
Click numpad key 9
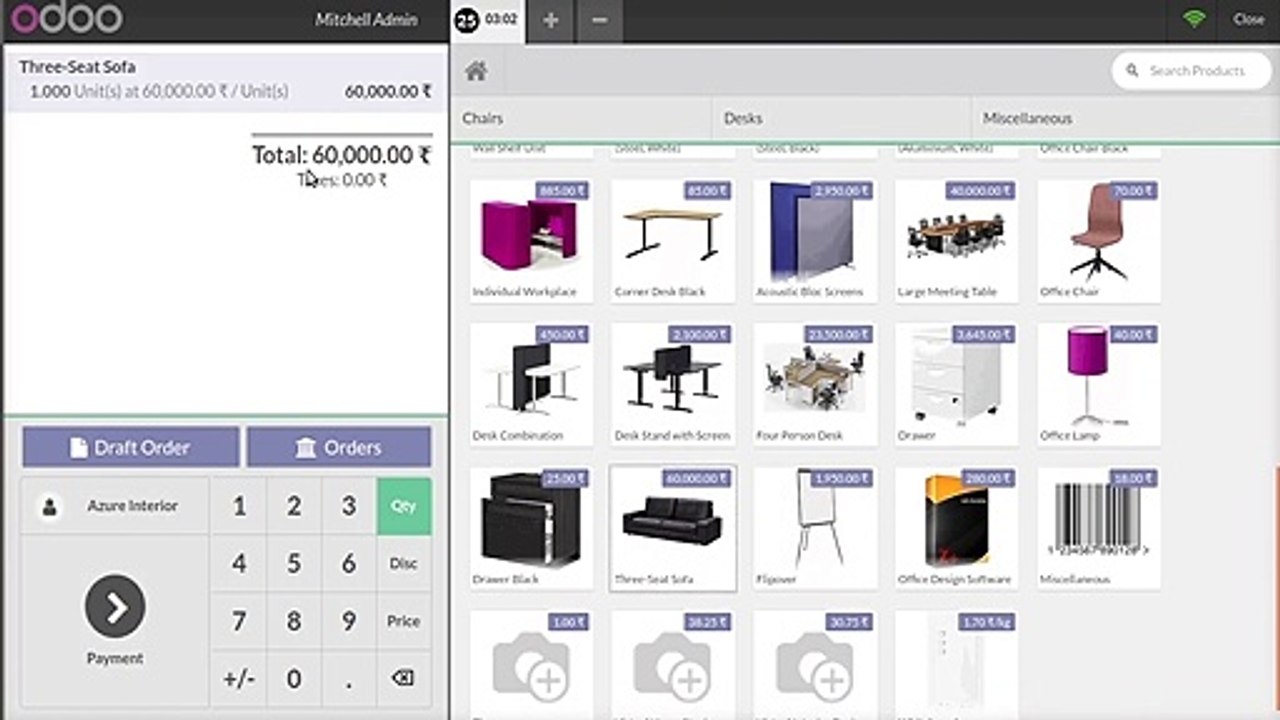pyautogui.click(x=349, y=621)
